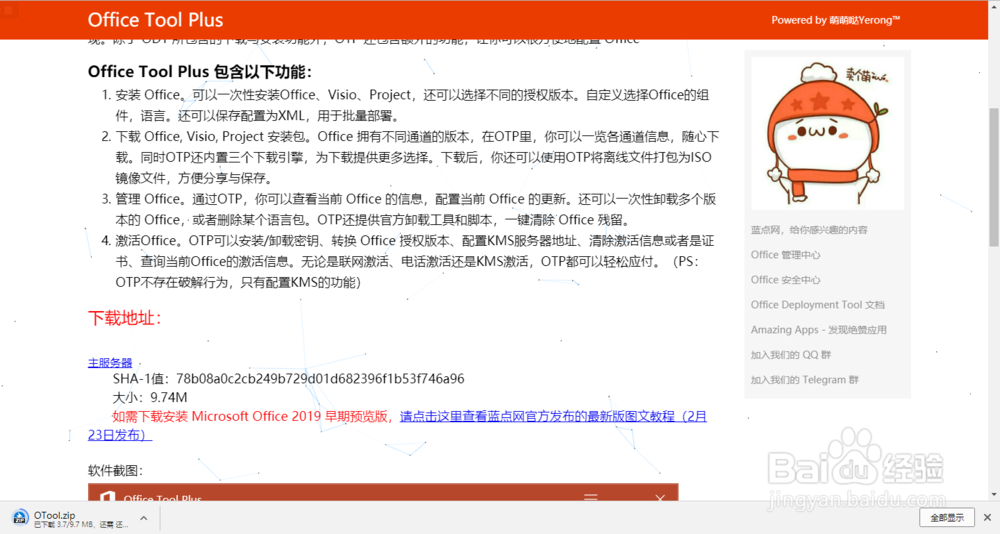Click the 软件截图 label
The height and width of the screenshot is (534, 1000).
pos(115,470)
